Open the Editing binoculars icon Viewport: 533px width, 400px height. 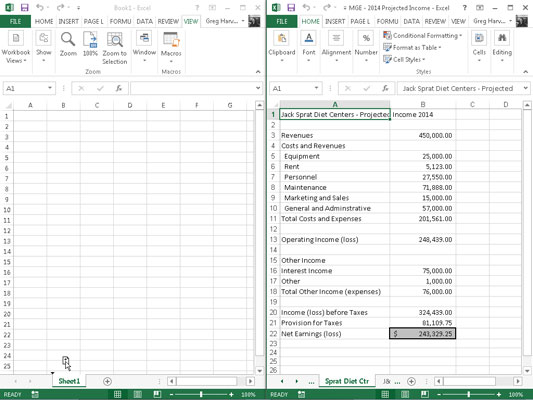[x=502, y=38]
